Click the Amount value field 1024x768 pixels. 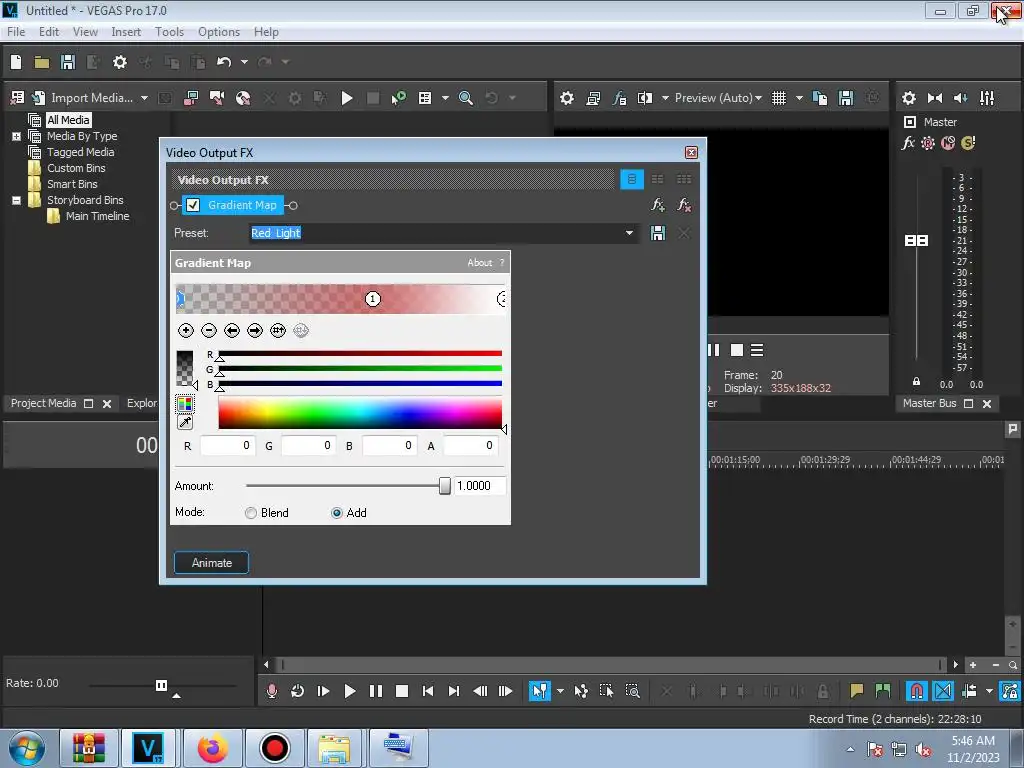[x=479, y=486]
